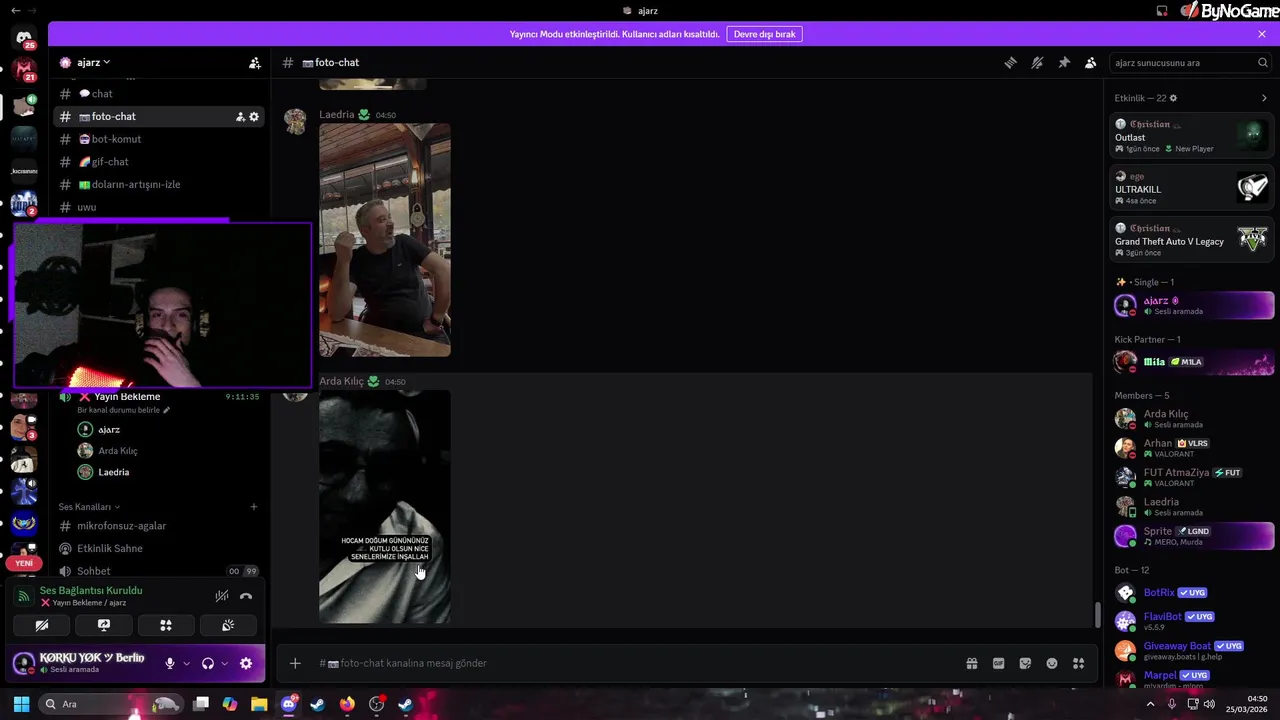Select the BotRix bot

1192,593
